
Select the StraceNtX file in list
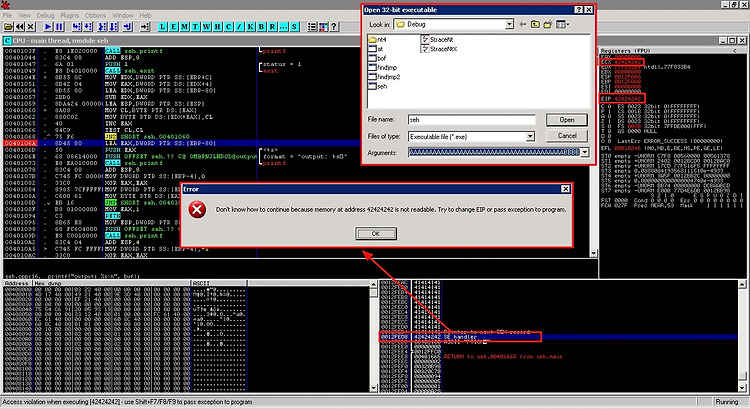pos(439,49)
